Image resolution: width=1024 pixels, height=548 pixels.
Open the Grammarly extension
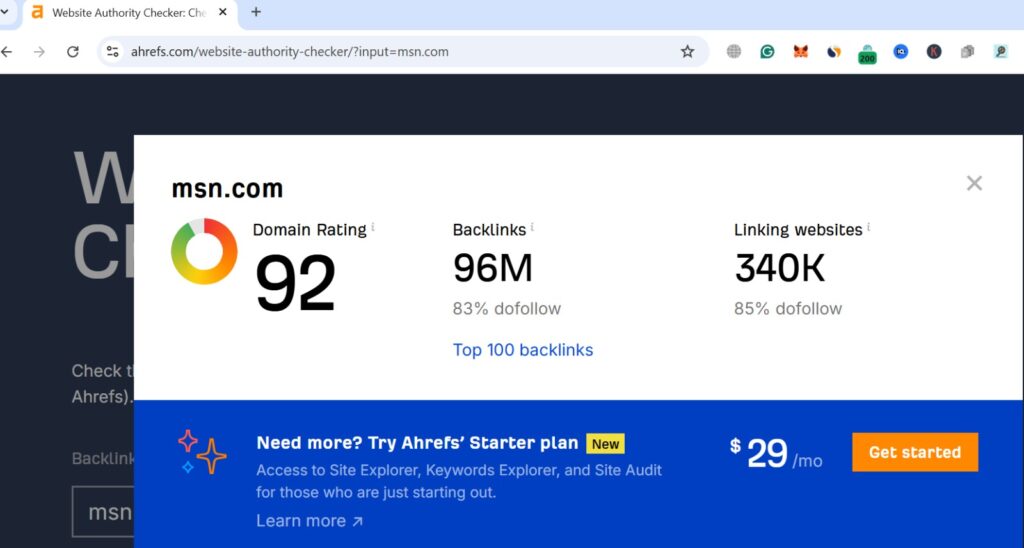tap(767, 52)
